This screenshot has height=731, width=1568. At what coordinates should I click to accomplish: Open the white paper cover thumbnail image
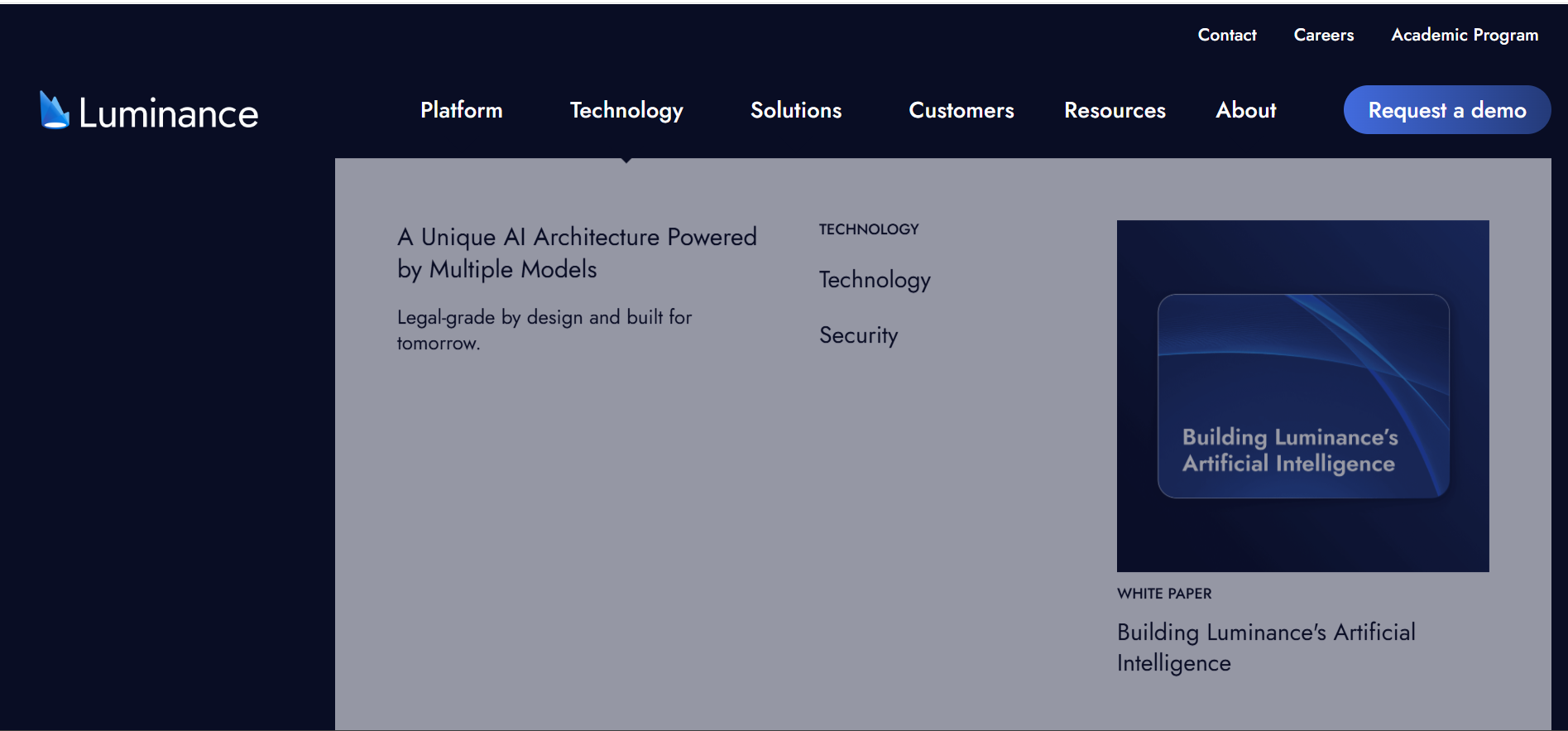click(x=1302, y=396)
